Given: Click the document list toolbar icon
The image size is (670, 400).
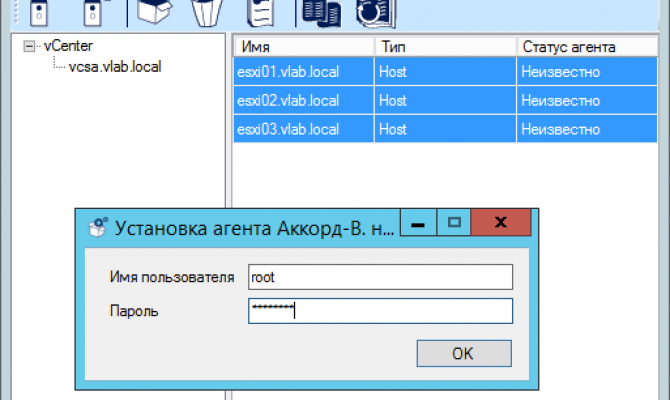Looking at the screenshot, I should [x=261, y=13].
